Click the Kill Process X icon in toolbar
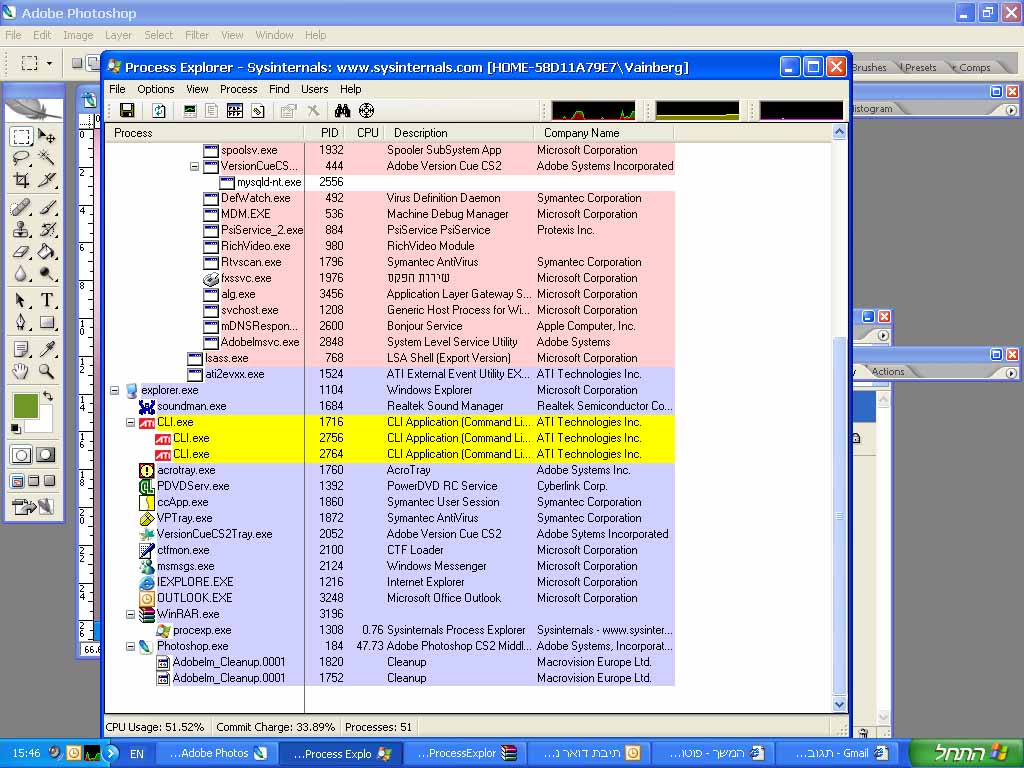1024x768 pixels. pos(313,110)
